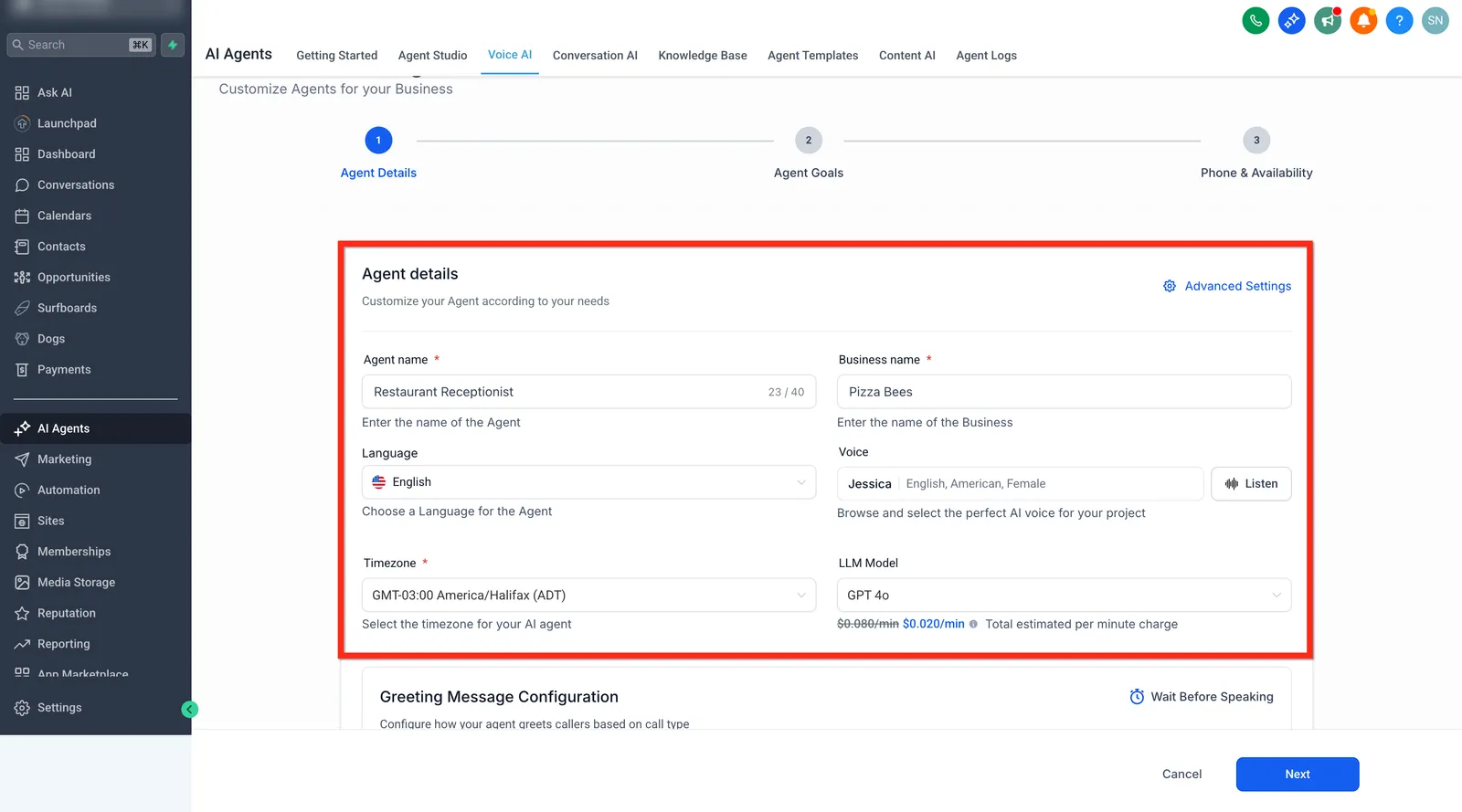Switch to the Agent Studio tab
1462x812 pixels.
[432, 56]
